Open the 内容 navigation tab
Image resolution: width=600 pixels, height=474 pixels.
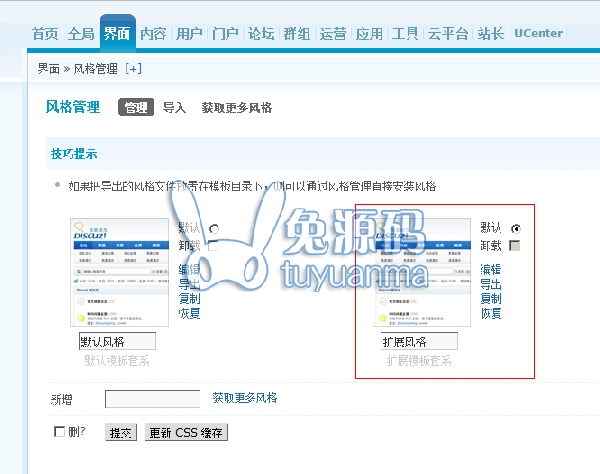pos(153,34)
